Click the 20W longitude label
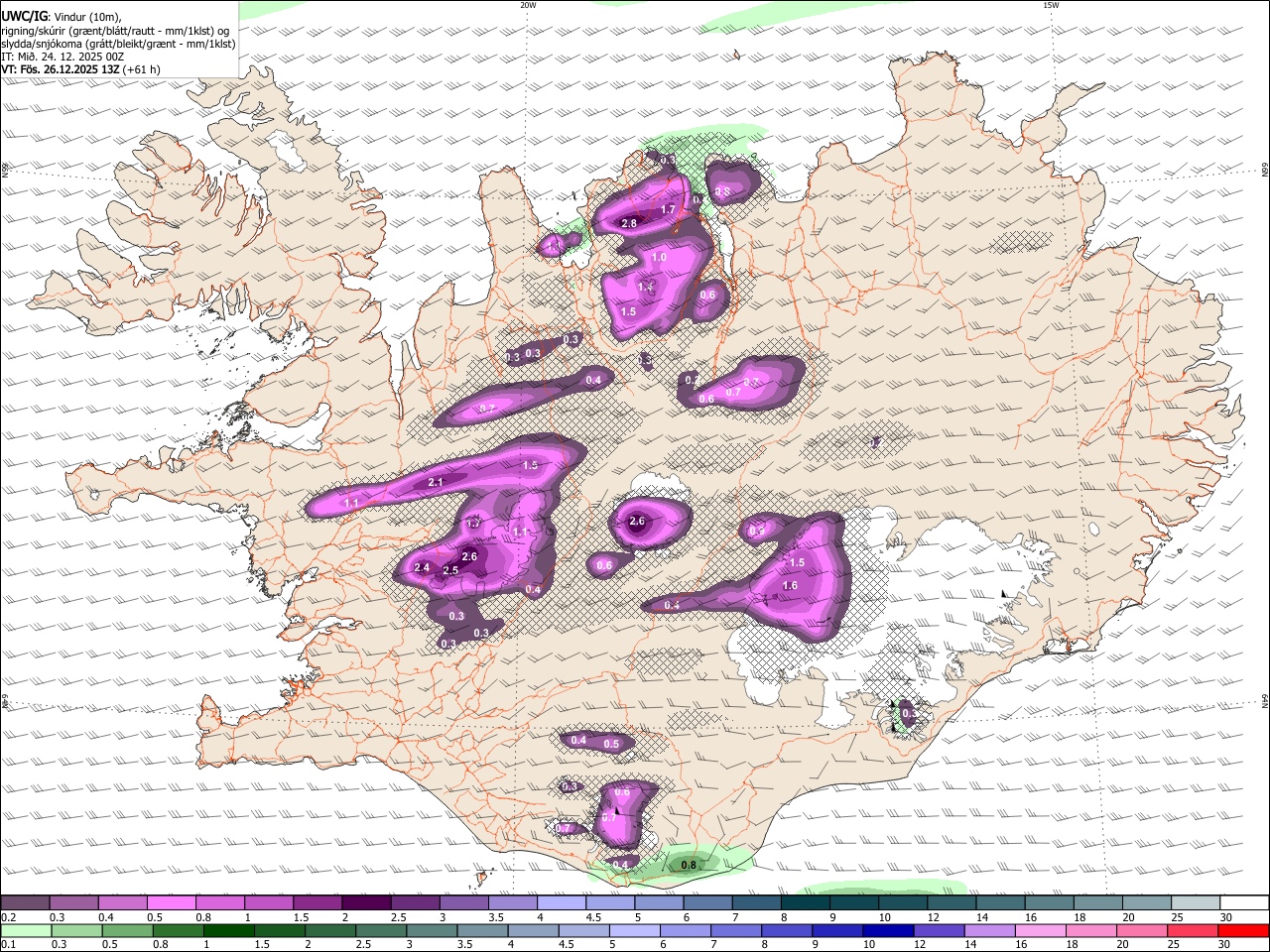The width and height of the screenshot is (1270, 952). click(x=528, y=5)
